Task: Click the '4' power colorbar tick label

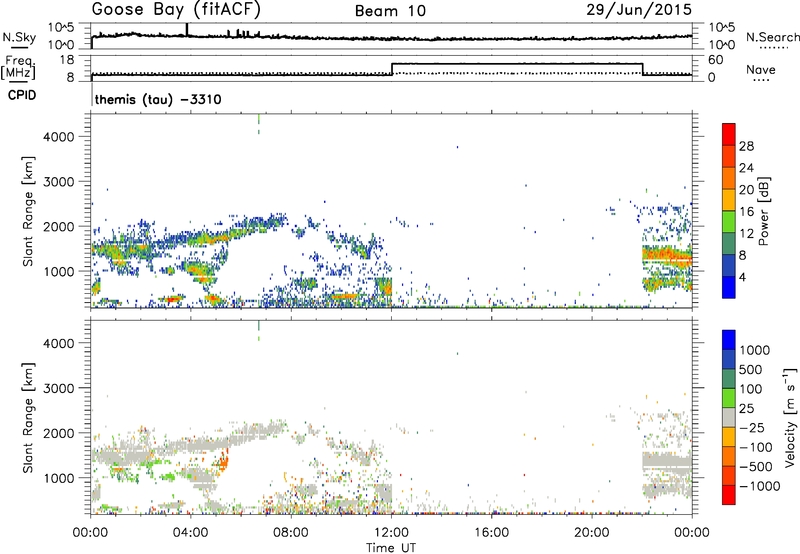Action: (743, 278)
